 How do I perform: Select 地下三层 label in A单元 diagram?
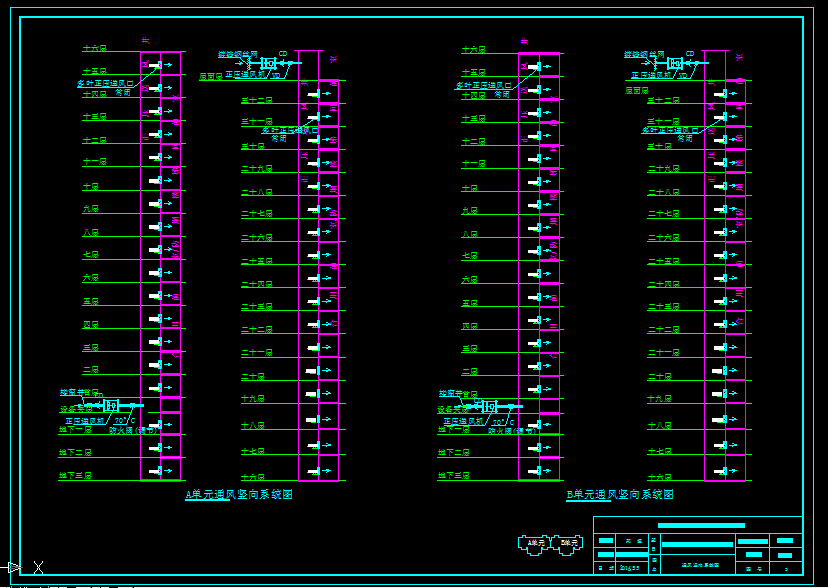pos(75,476)
